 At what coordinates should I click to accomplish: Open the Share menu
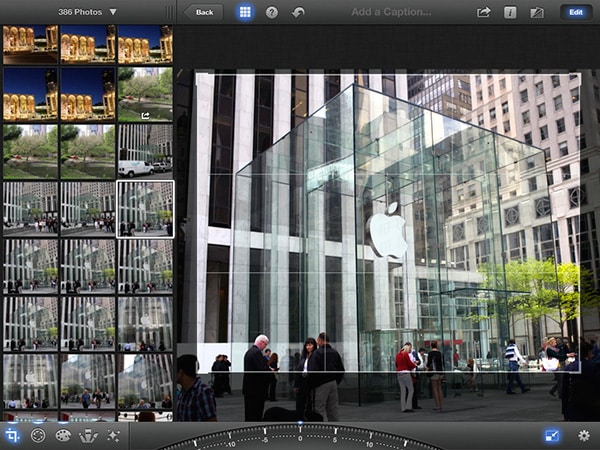coord(484,12)
